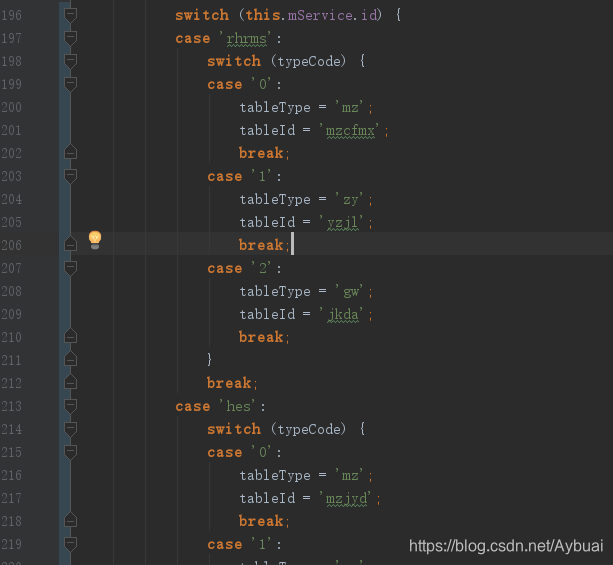Screen dimensions: 613x565
Task: Click the 'rhrms' string literal
Action: 247,39
